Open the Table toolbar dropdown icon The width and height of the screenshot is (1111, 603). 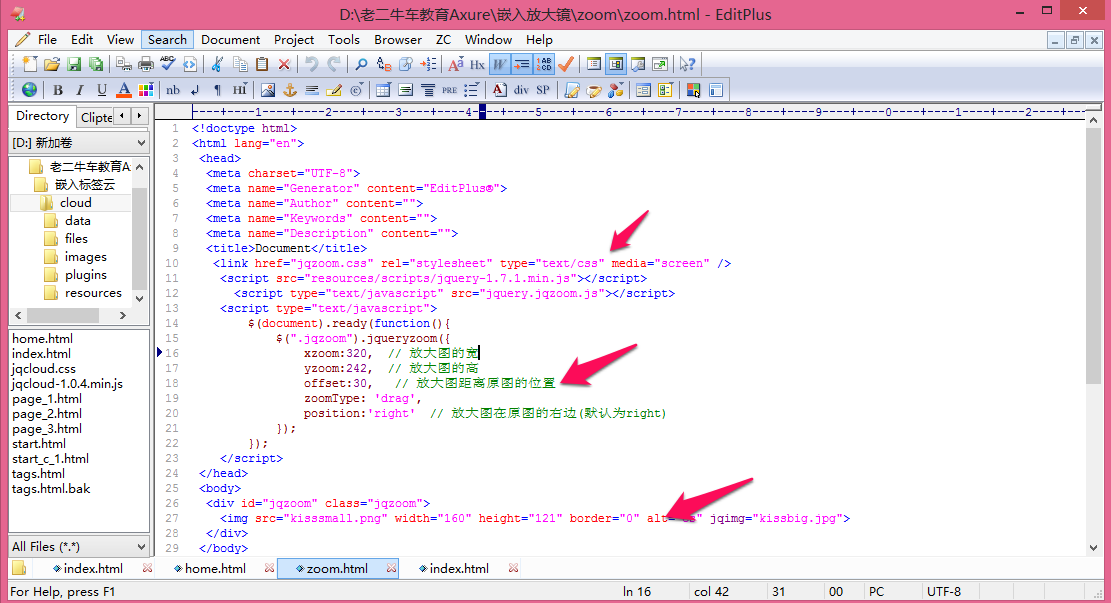(383, 90)
